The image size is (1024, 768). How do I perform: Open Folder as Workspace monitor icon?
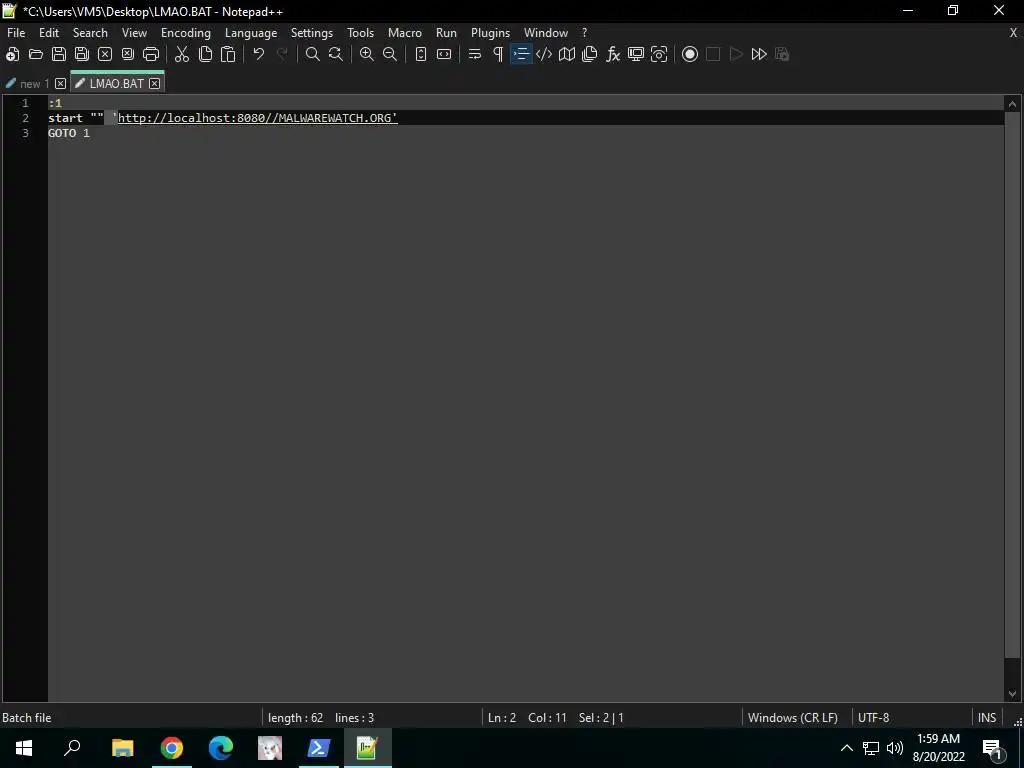[x=636, y=54]
